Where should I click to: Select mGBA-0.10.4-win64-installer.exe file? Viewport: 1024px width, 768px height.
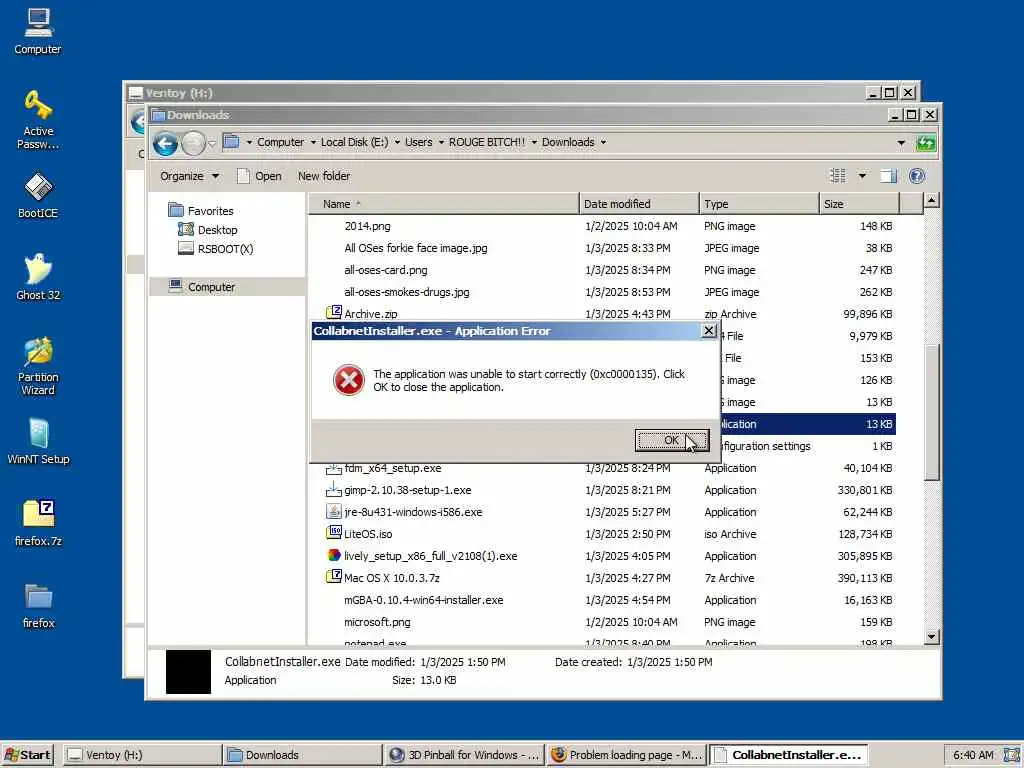[423, 600]
